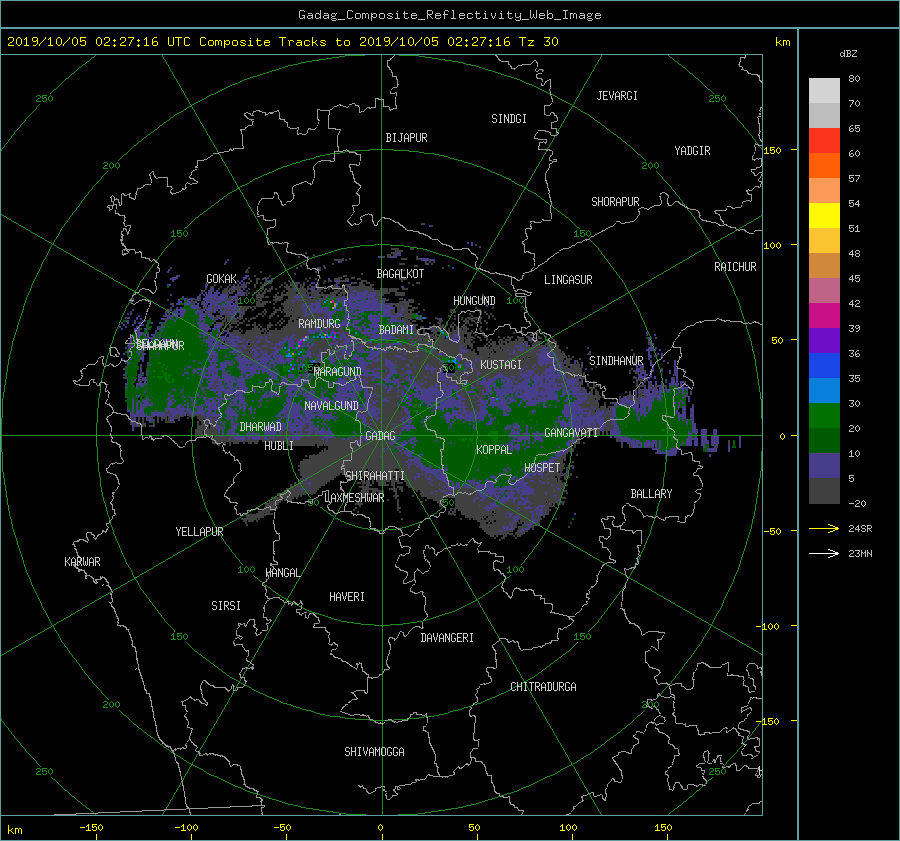
Task: Click the yellow 24SR track arrow
Action: pos(824,528)
